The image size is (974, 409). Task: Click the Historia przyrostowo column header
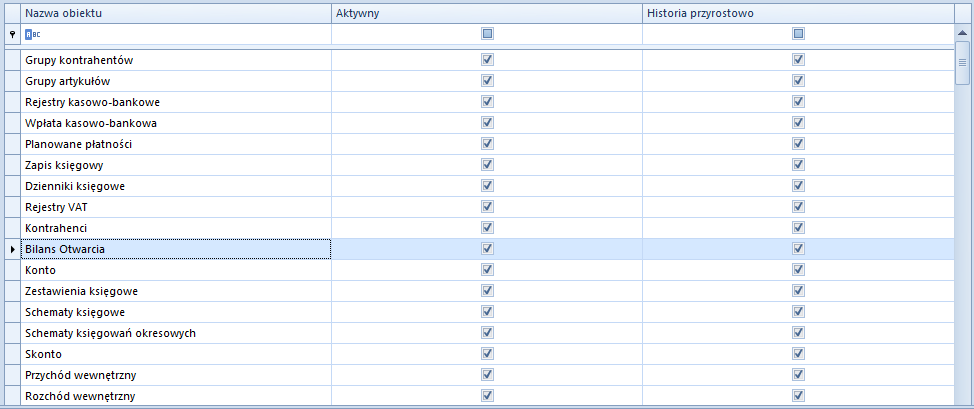tap(798, 13)
